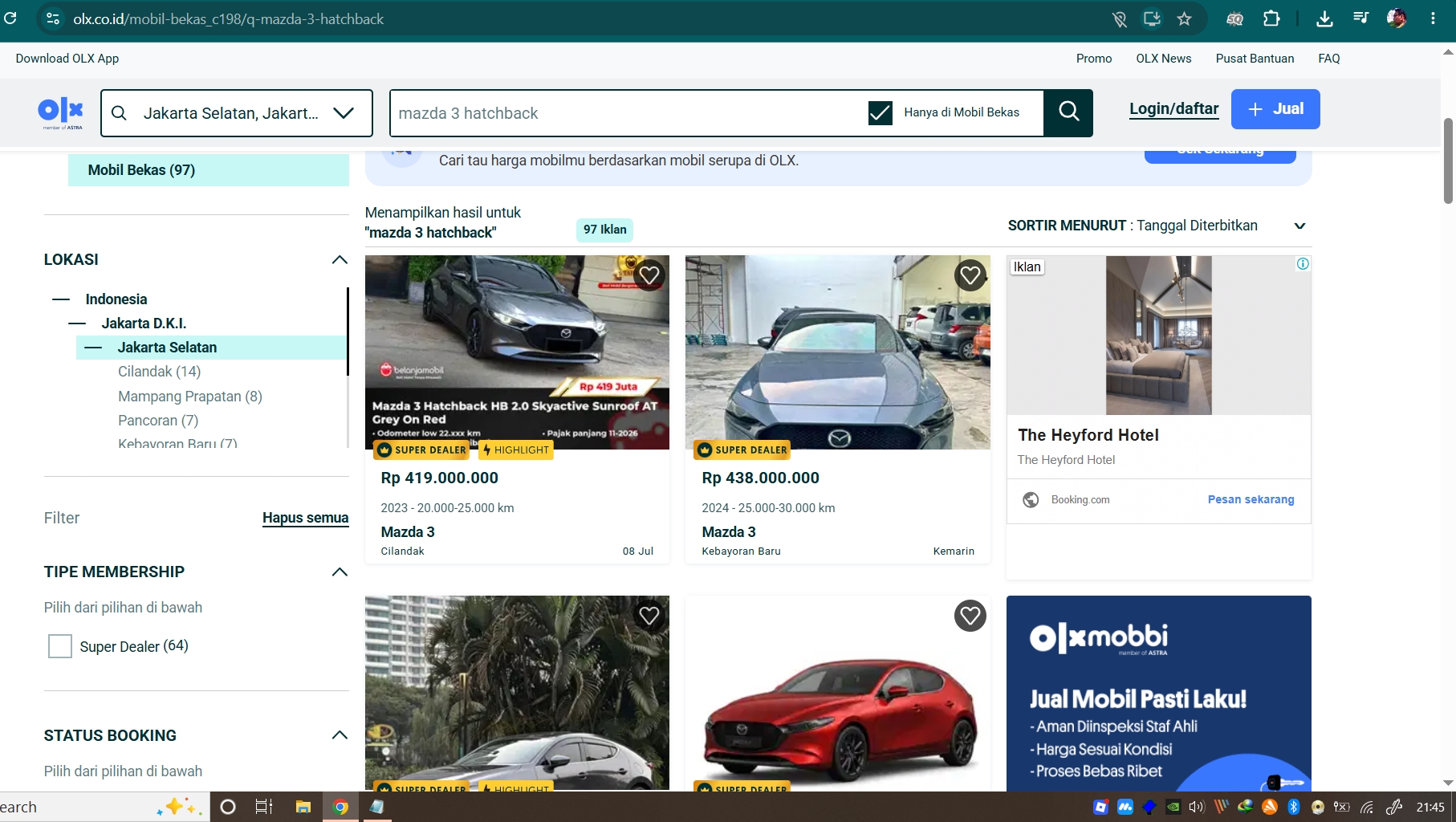Open the Mazda 3 Cilandak listing title
The image size is (1456, 822).
pyautogui.click(x=408, y=532)
